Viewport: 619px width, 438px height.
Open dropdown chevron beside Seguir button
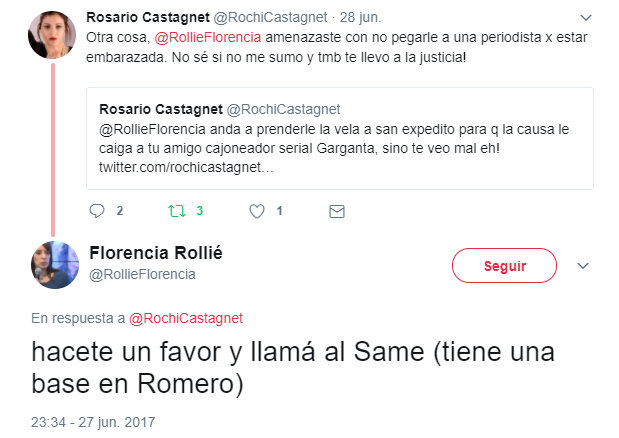(x=584, y=265)
